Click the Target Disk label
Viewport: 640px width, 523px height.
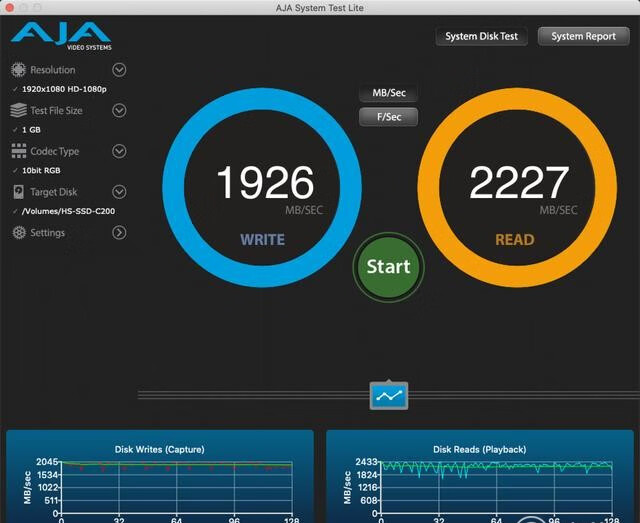[x=53, y=192]
